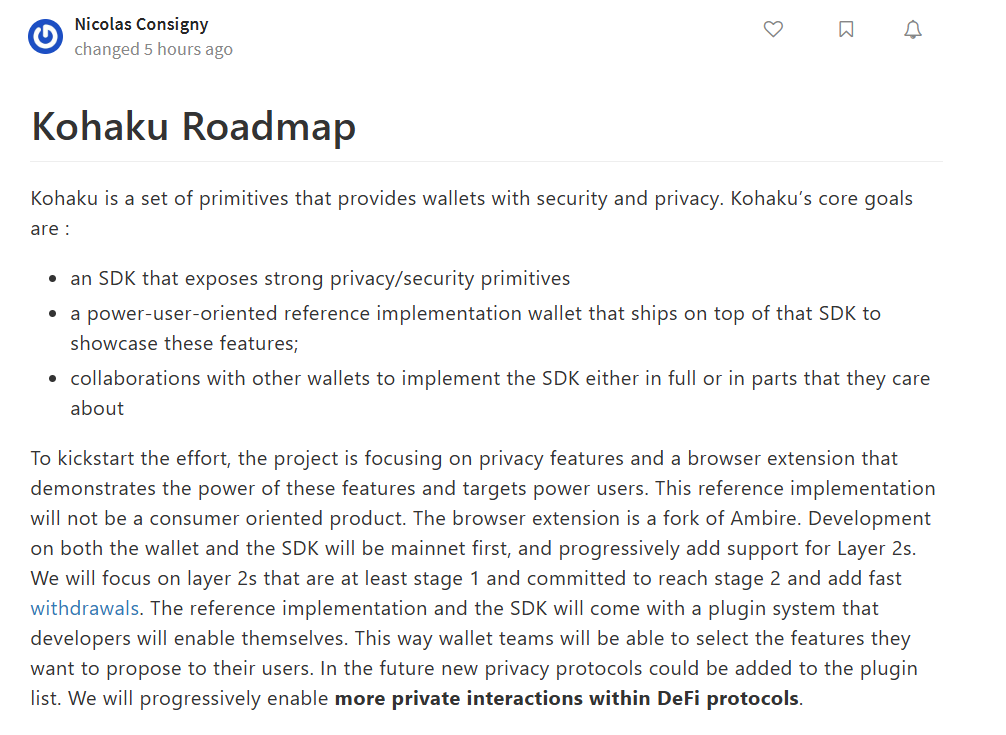The height and width of the screenshot is (735, 1006).
Task: Bookmark this note with the bookmark icon
Action: pyautogui.click(x=846, y=30)
